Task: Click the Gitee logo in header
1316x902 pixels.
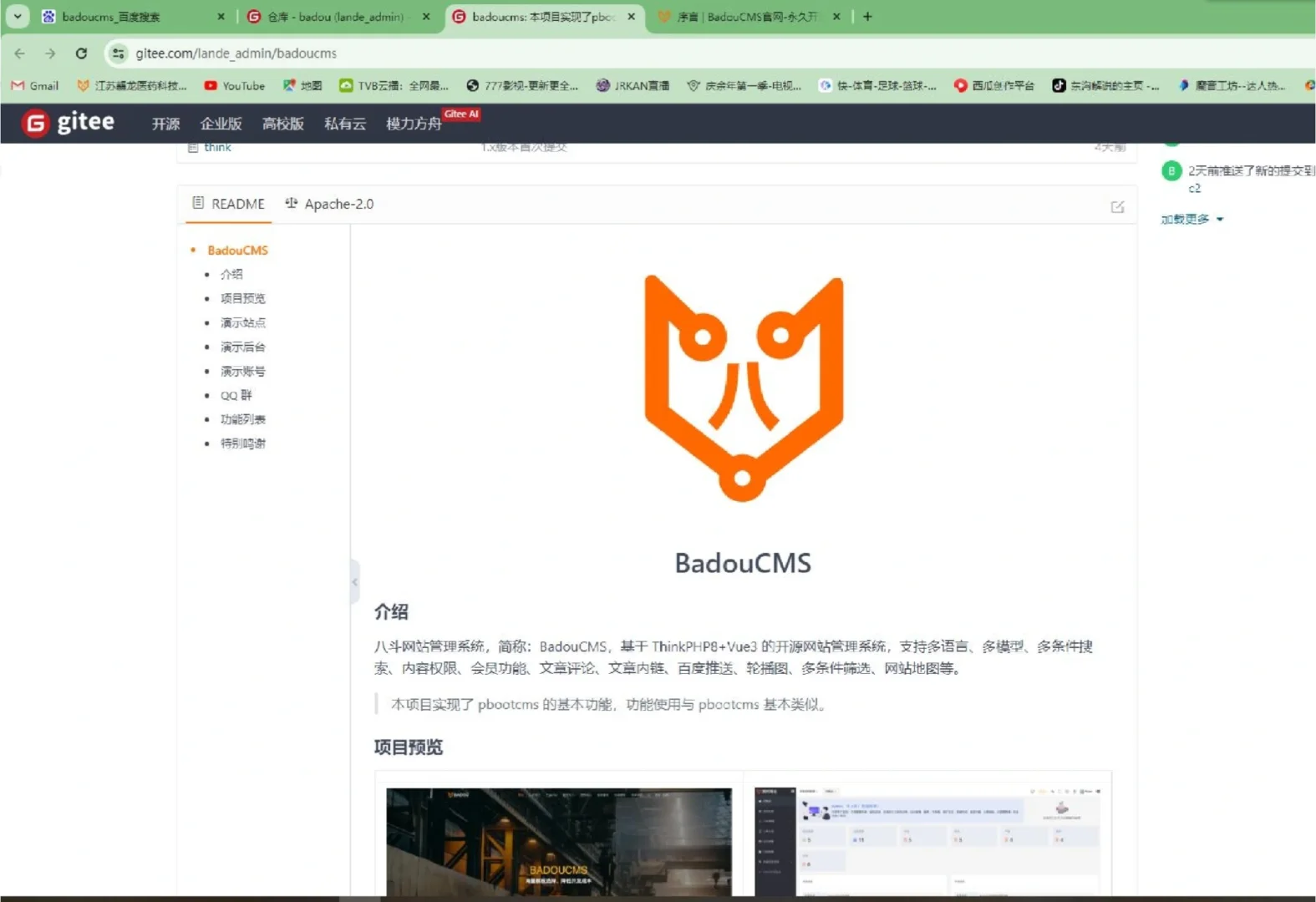Action: click(68, 123)
